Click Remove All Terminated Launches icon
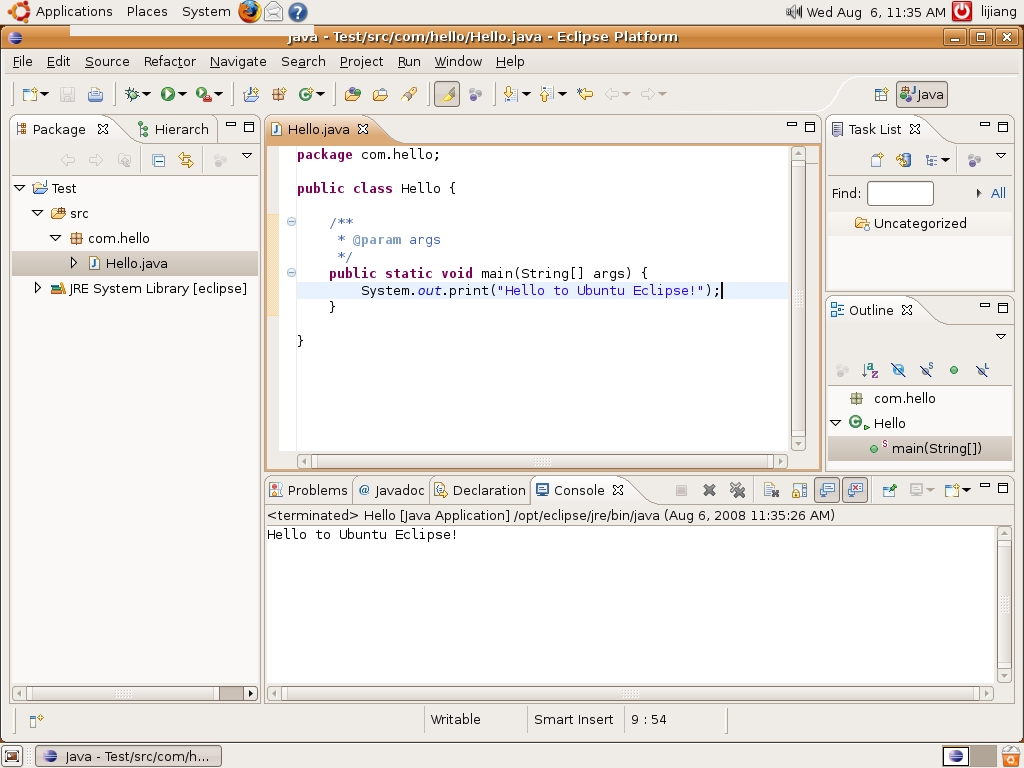Screen dimensions: 1024x768 coord(737,490)
